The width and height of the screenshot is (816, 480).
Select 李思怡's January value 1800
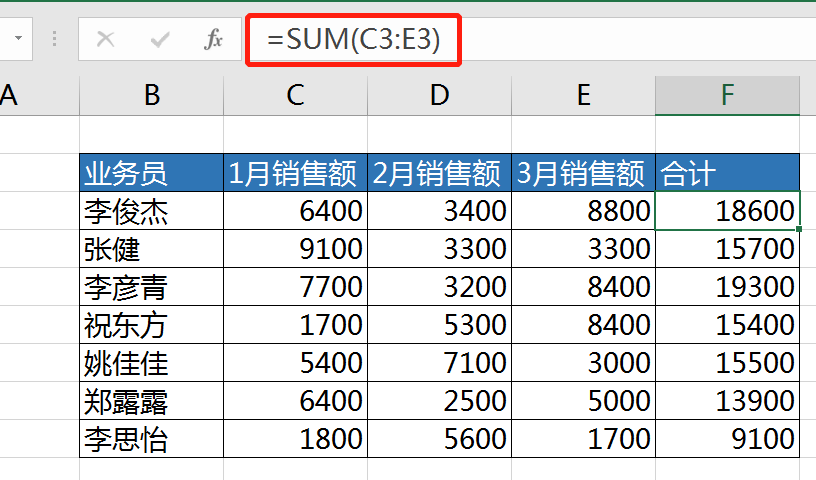click(x=296, y=438)
